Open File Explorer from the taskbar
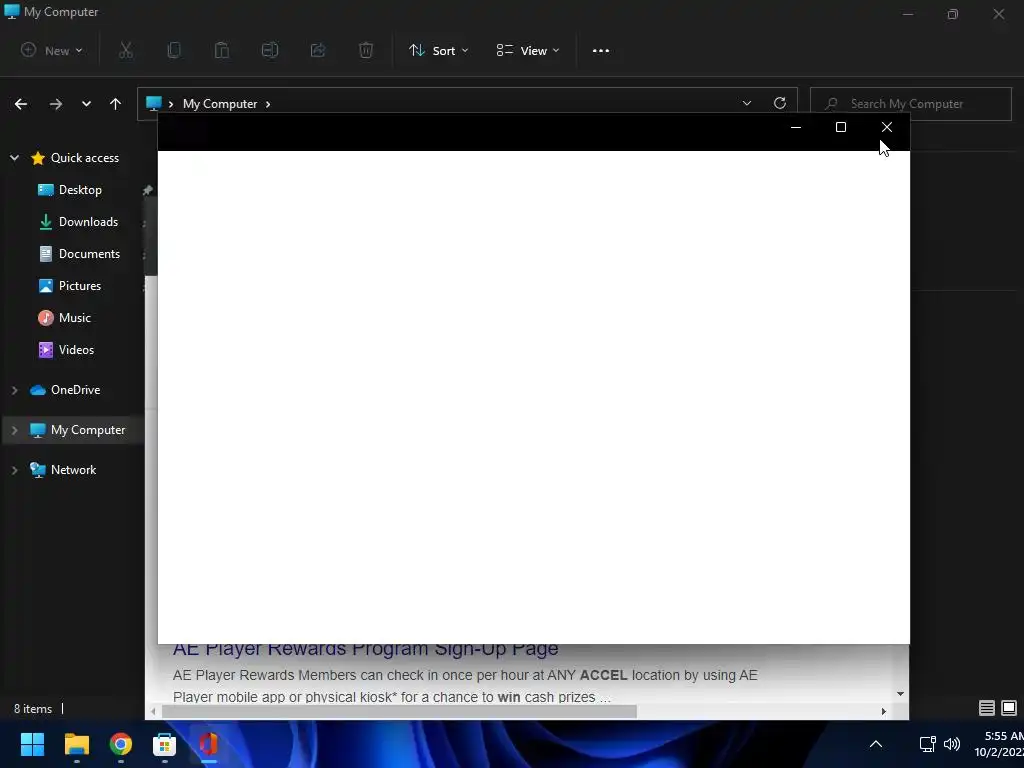The width and height of the screenshot is (1024, 768). click(x=76, y=744)
